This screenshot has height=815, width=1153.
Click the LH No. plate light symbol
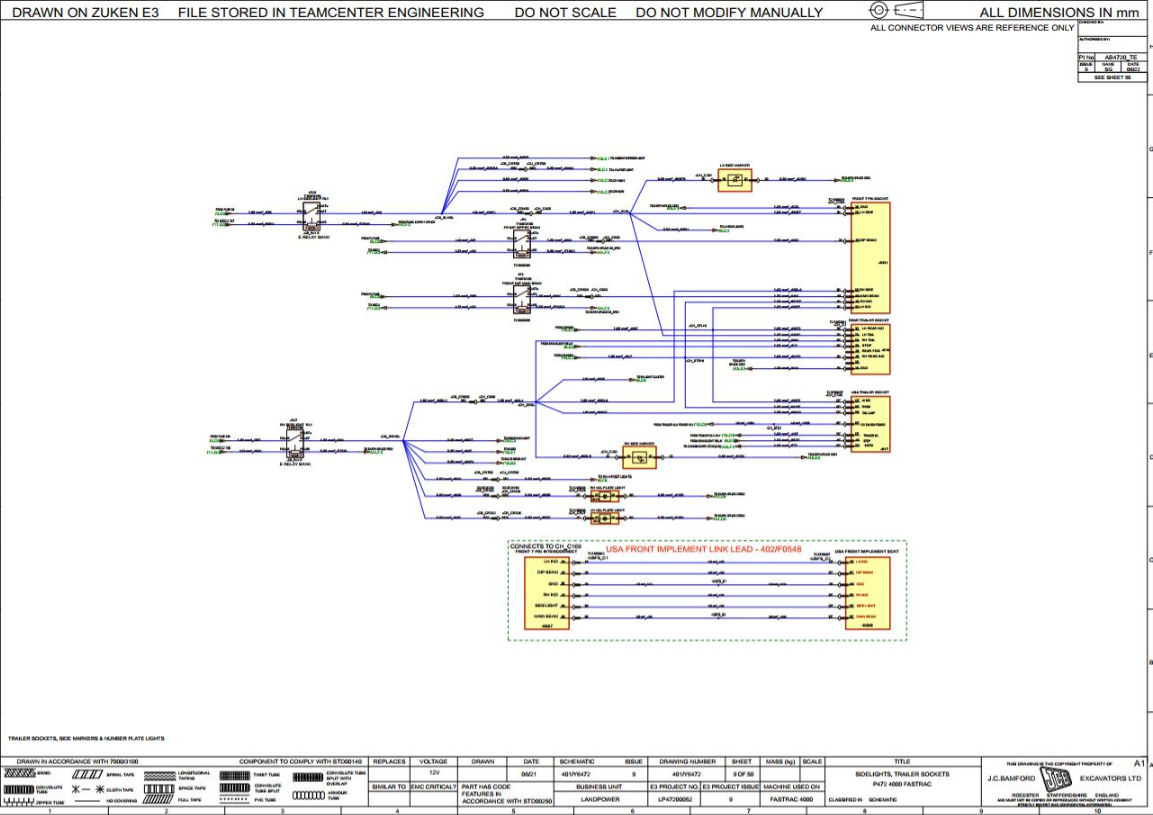point(604,518)
